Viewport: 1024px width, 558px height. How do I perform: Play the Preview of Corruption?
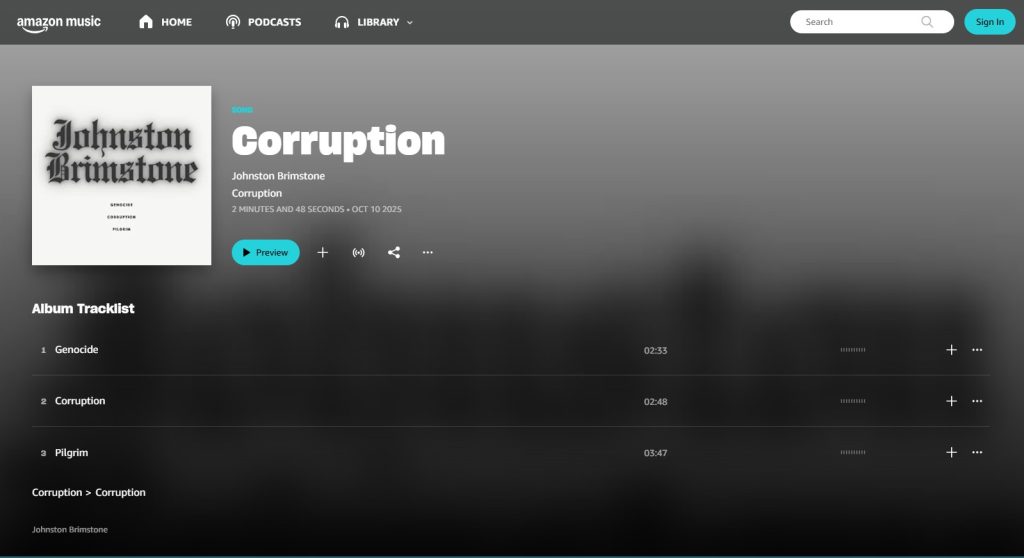(x=266, y=252)
